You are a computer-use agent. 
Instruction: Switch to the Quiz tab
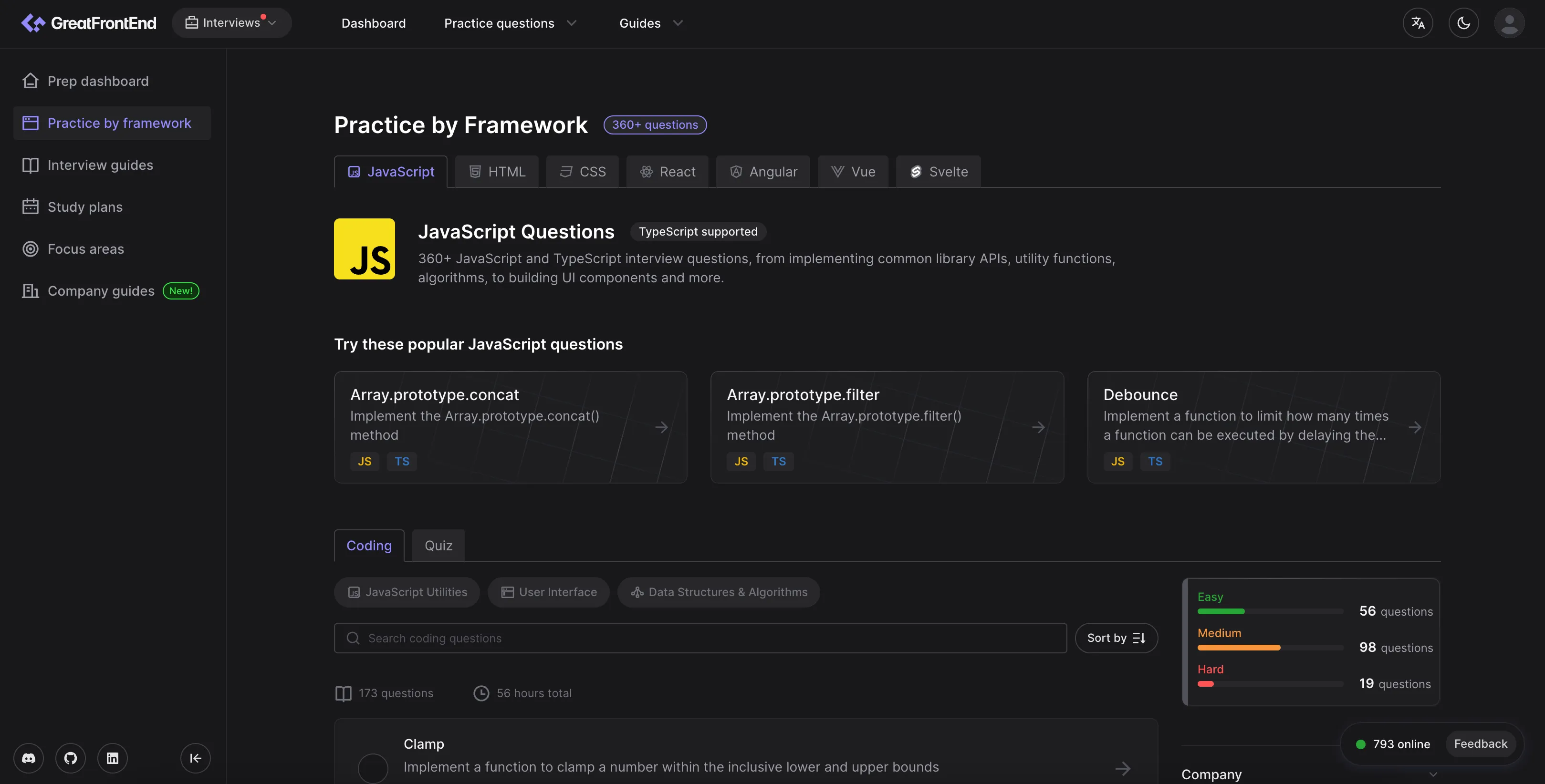(x=438, y=546)
